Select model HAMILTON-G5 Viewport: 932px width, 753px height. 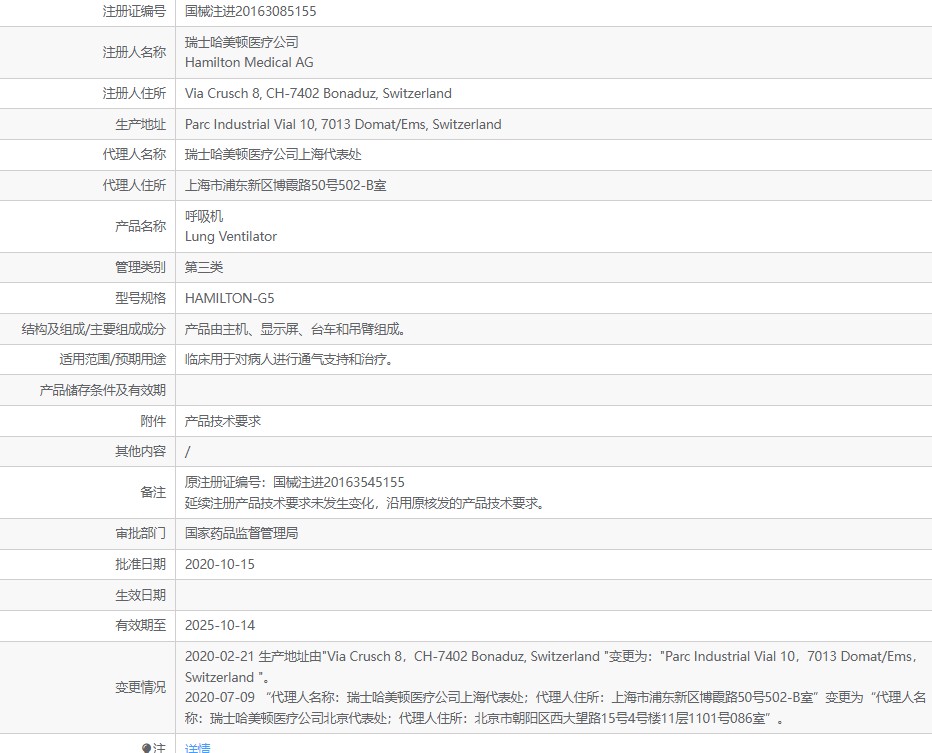pyautogui.click(x=229, y=298)
